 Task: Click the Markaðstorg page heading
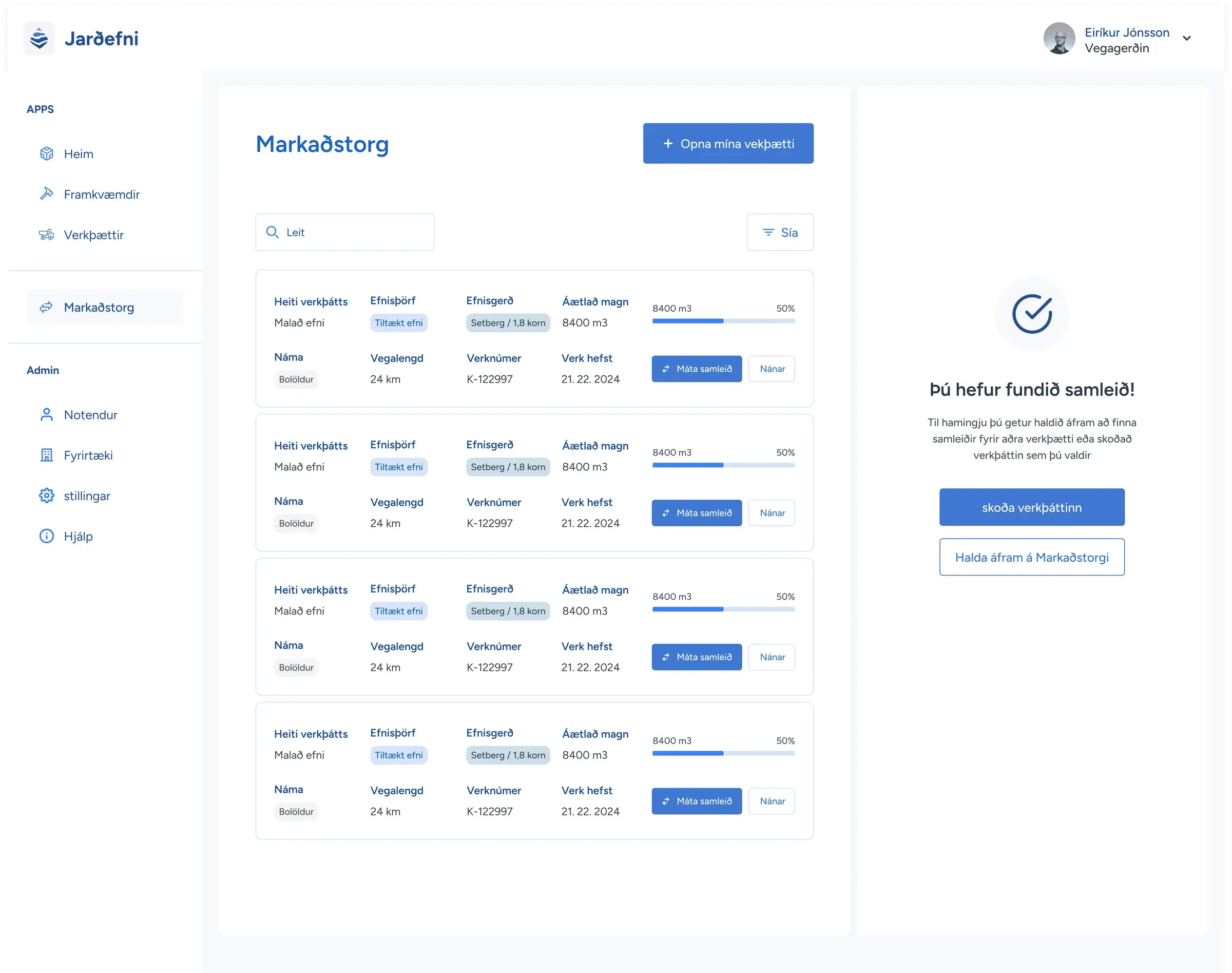[x=322, y=144]
